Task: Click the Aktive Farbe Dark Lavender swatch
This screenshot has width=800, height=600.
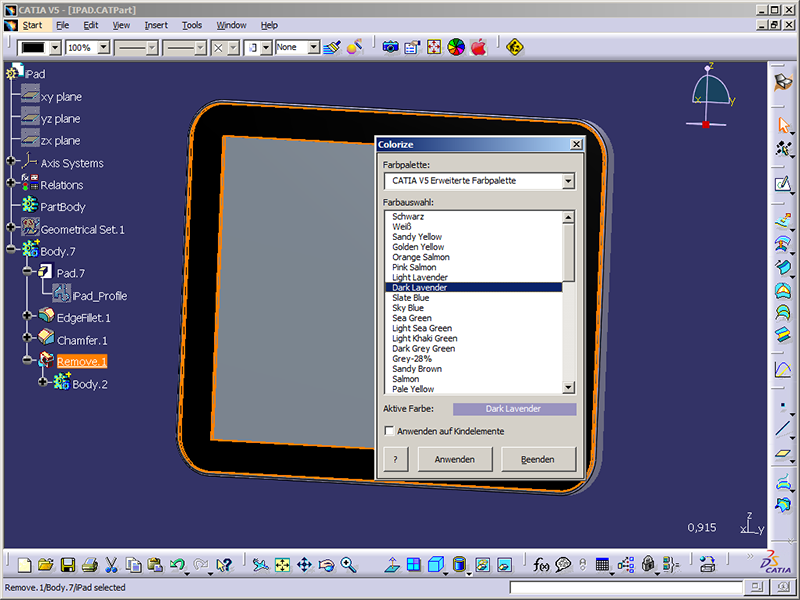Action: (514, 409)
